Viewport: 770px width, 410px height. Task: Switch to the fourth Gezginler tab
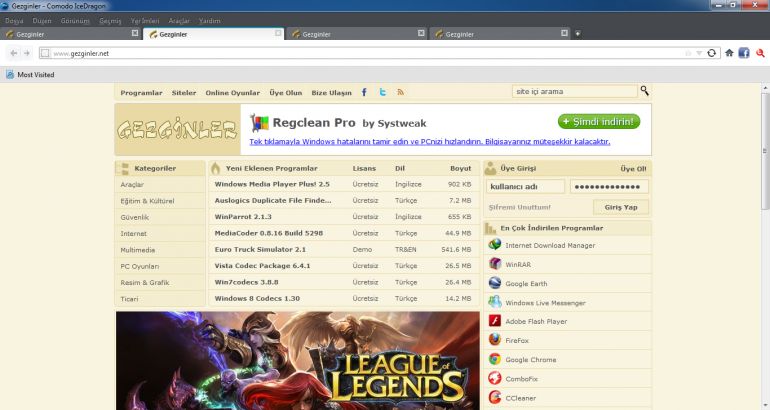click(x=500, y=34)
